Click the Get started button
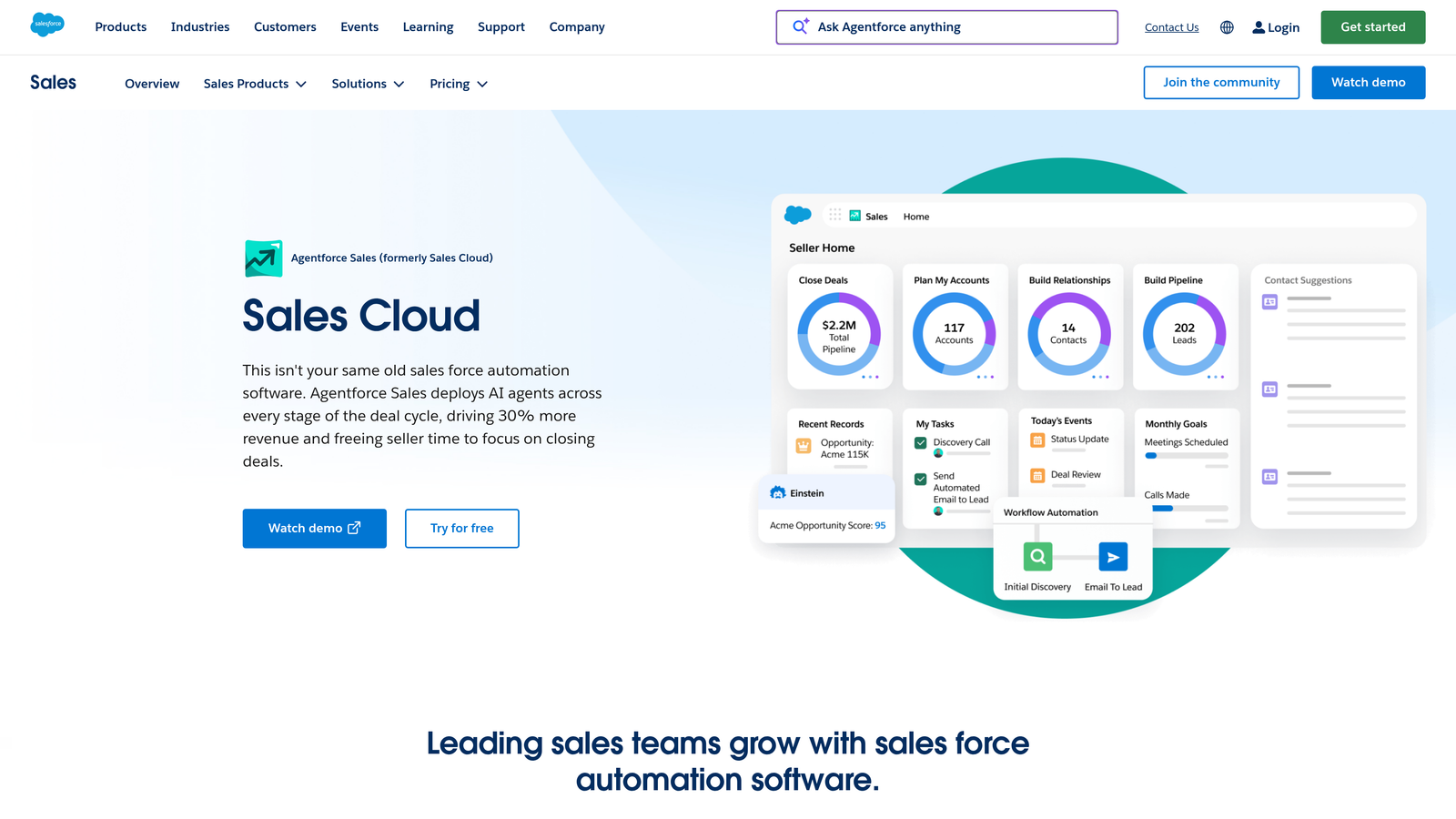Screen dimensions: 1456x819 point(1373,27)
